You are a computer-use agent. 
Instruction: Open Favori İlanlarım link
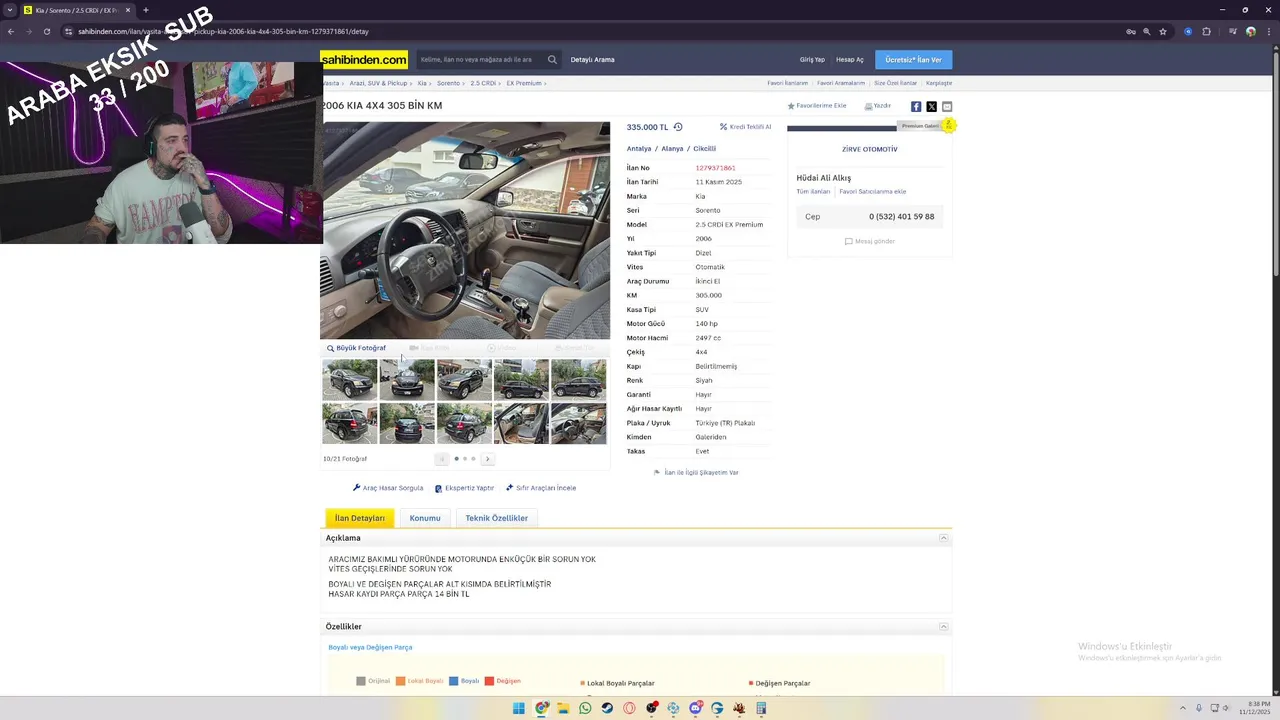[x=787, y=83]
